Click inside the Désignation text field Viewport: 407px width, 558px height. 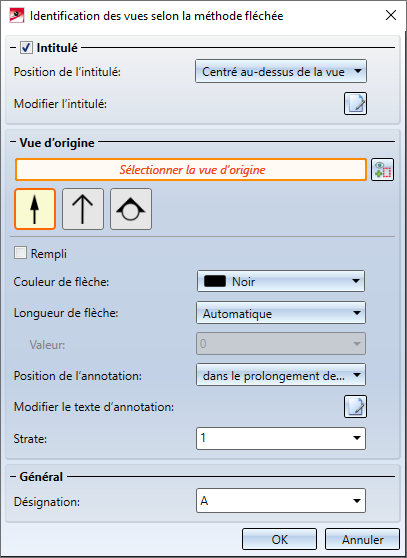click(273, 501)
